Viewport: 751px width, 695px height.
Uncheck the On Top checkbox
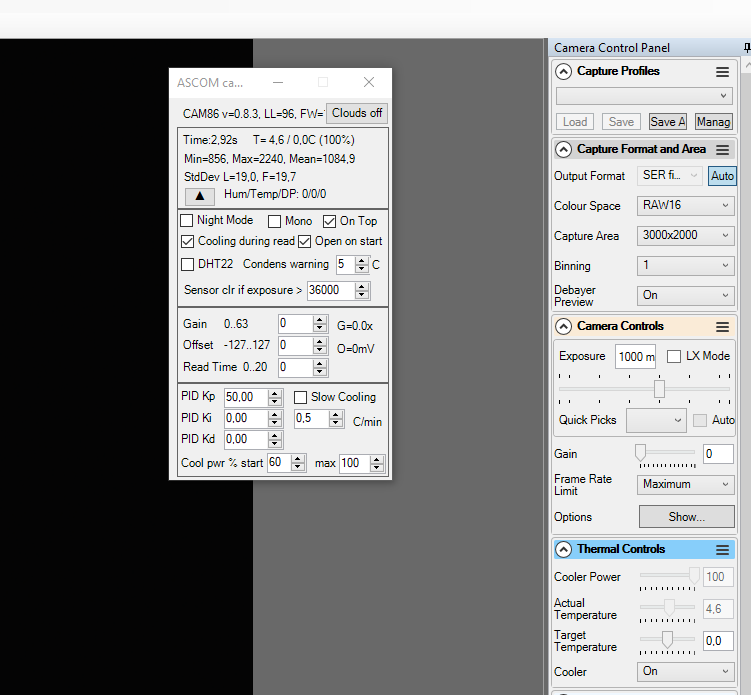point(330,221)
